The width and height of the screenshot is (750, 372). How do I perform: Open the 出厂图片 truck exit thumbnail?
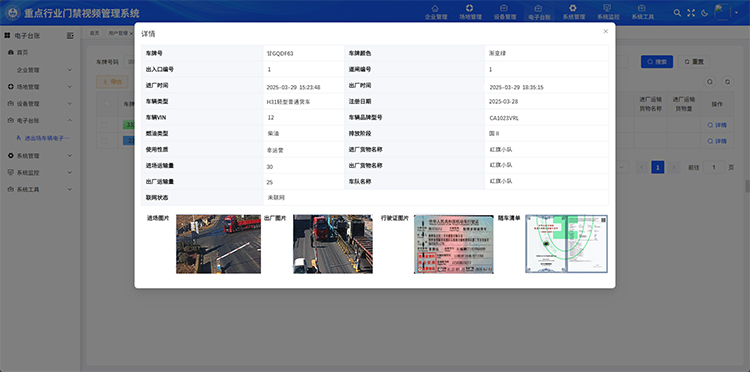(x=332, y=244)
